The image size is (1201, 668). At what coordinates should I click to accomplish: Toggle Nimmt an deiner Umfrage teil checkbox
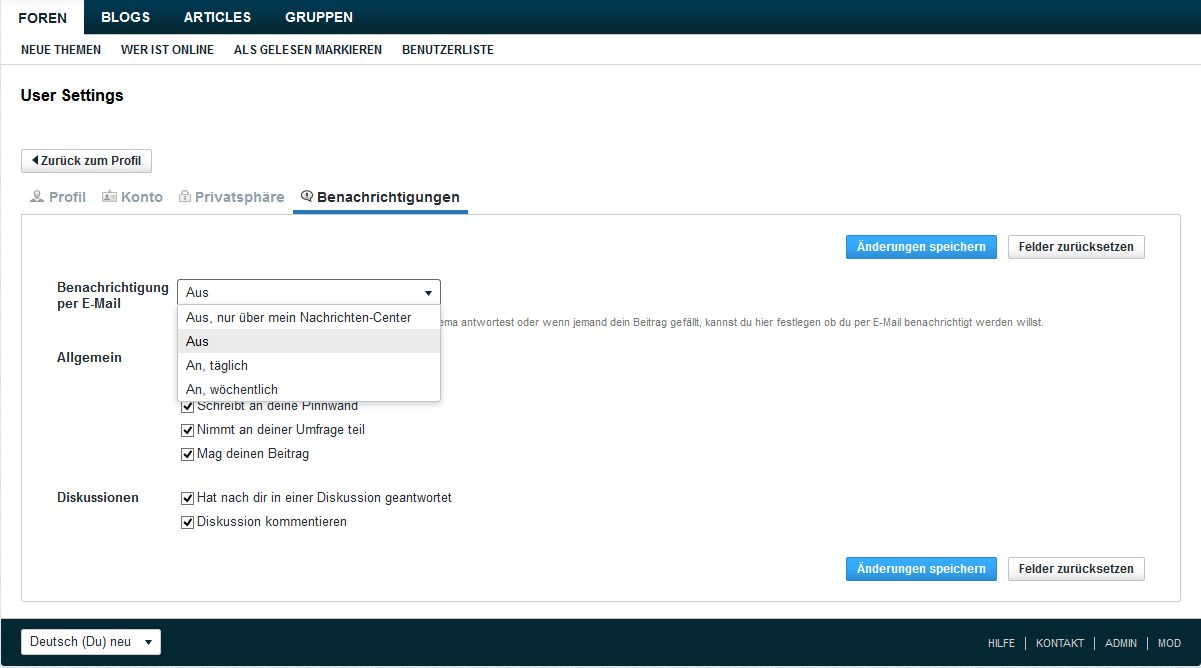[x=187, y=430]
